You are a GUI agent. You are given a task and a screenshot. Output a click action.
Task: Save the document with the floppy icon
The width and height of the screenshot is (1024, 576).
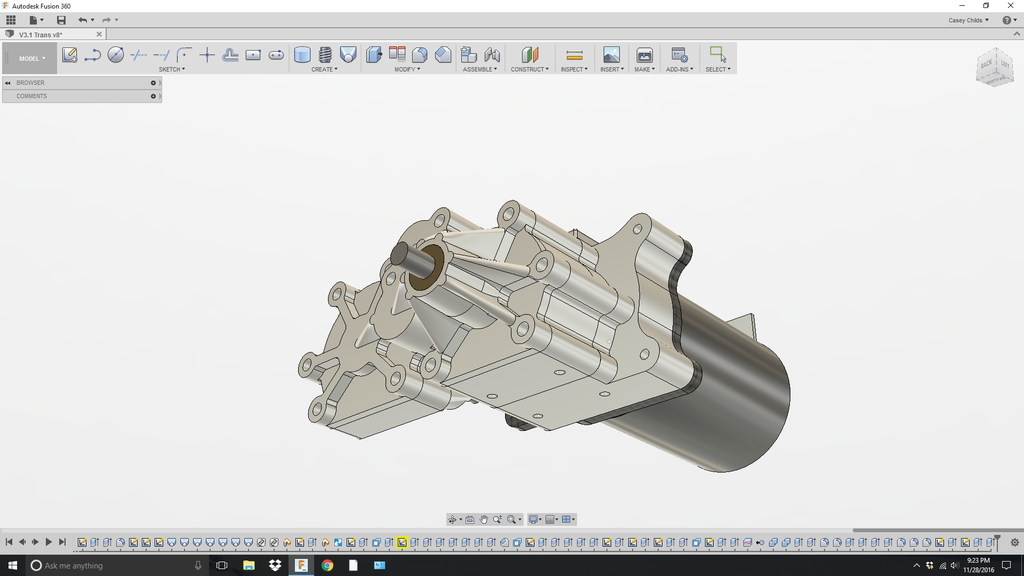point(61,20)
